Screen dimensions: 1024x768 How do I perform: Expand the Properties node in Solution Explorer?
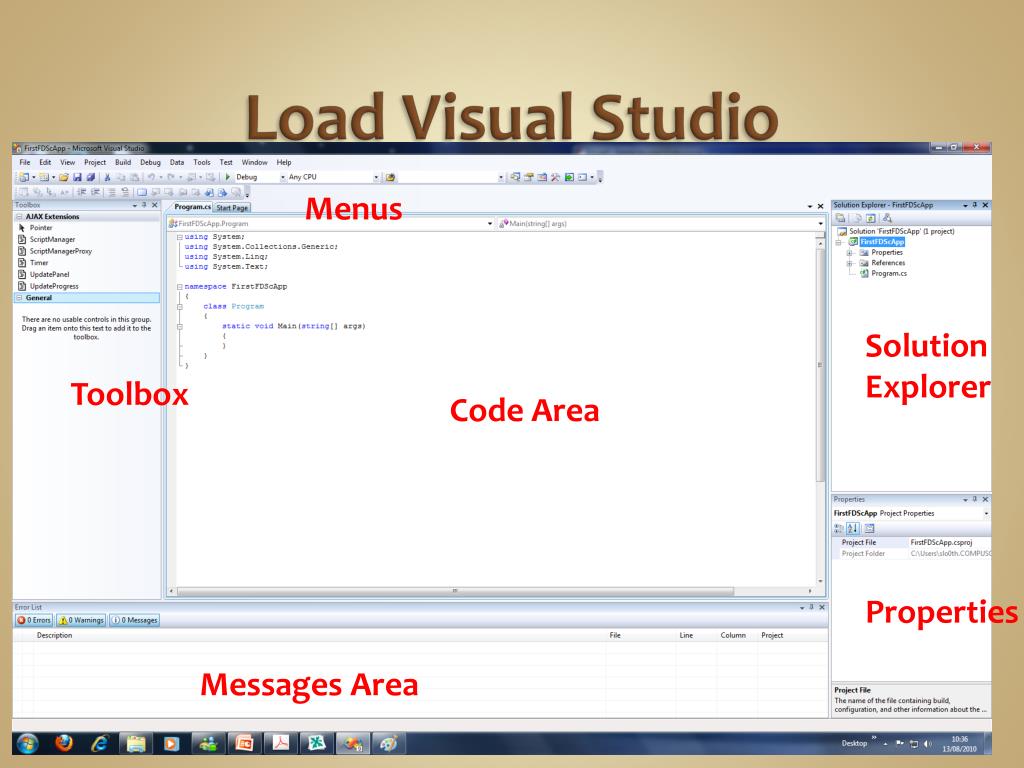[850, 253]
